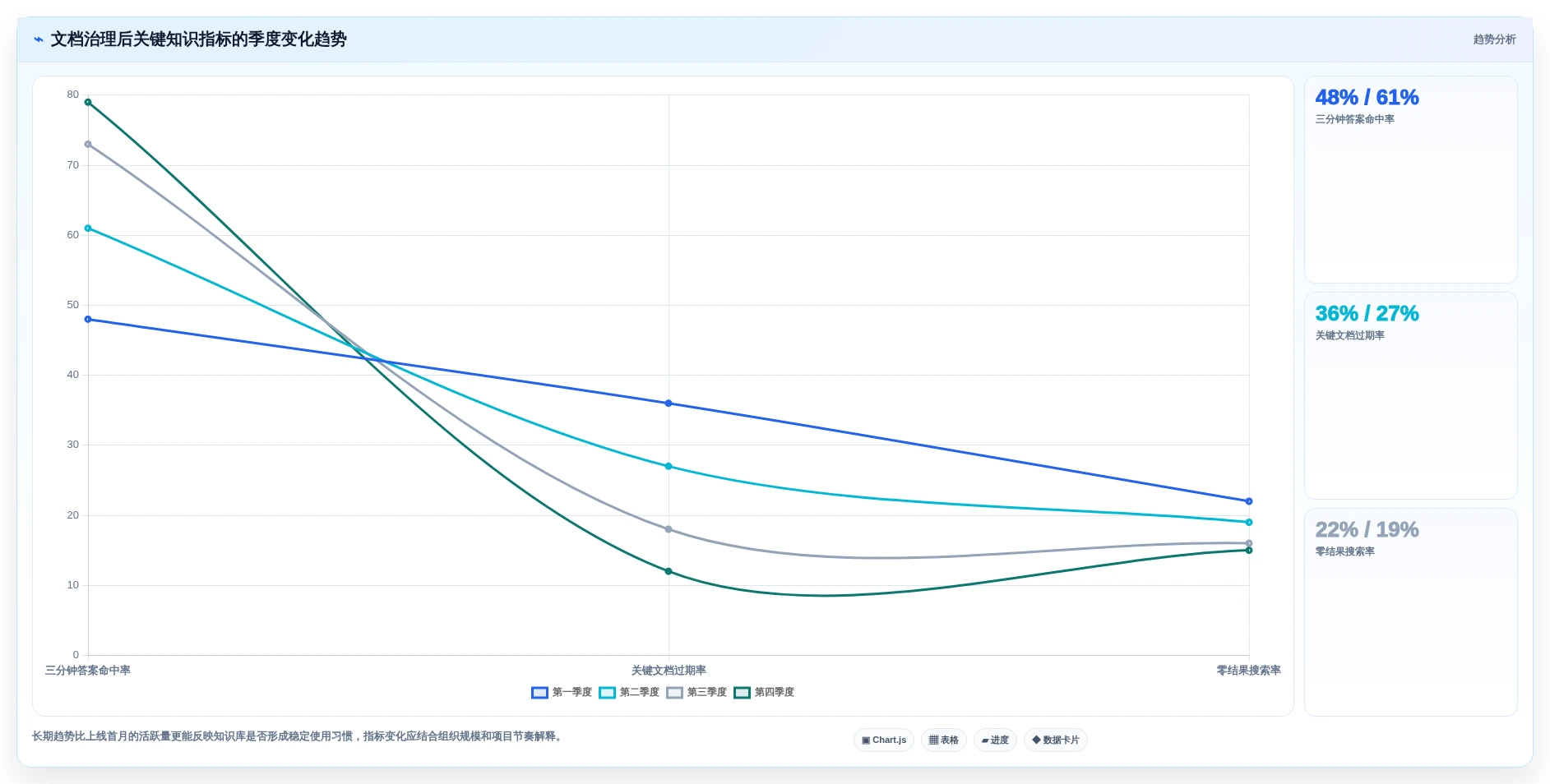This screenshot has width=1550, height=784.
Task: Toggle the 第三季度 legend item
Action: 696,692
